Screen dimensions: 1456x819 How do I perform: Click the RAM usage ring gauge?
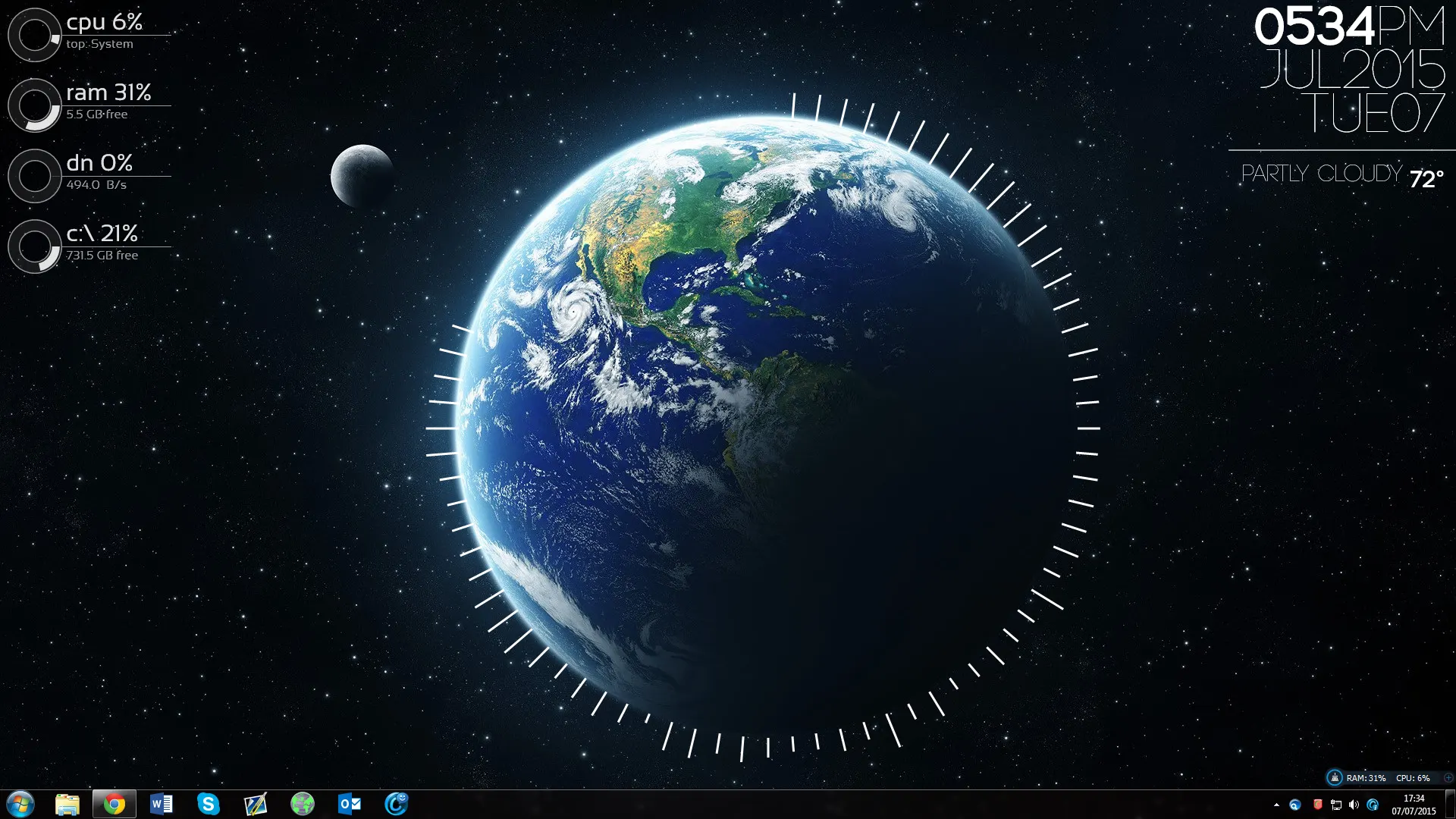(34, 105)
